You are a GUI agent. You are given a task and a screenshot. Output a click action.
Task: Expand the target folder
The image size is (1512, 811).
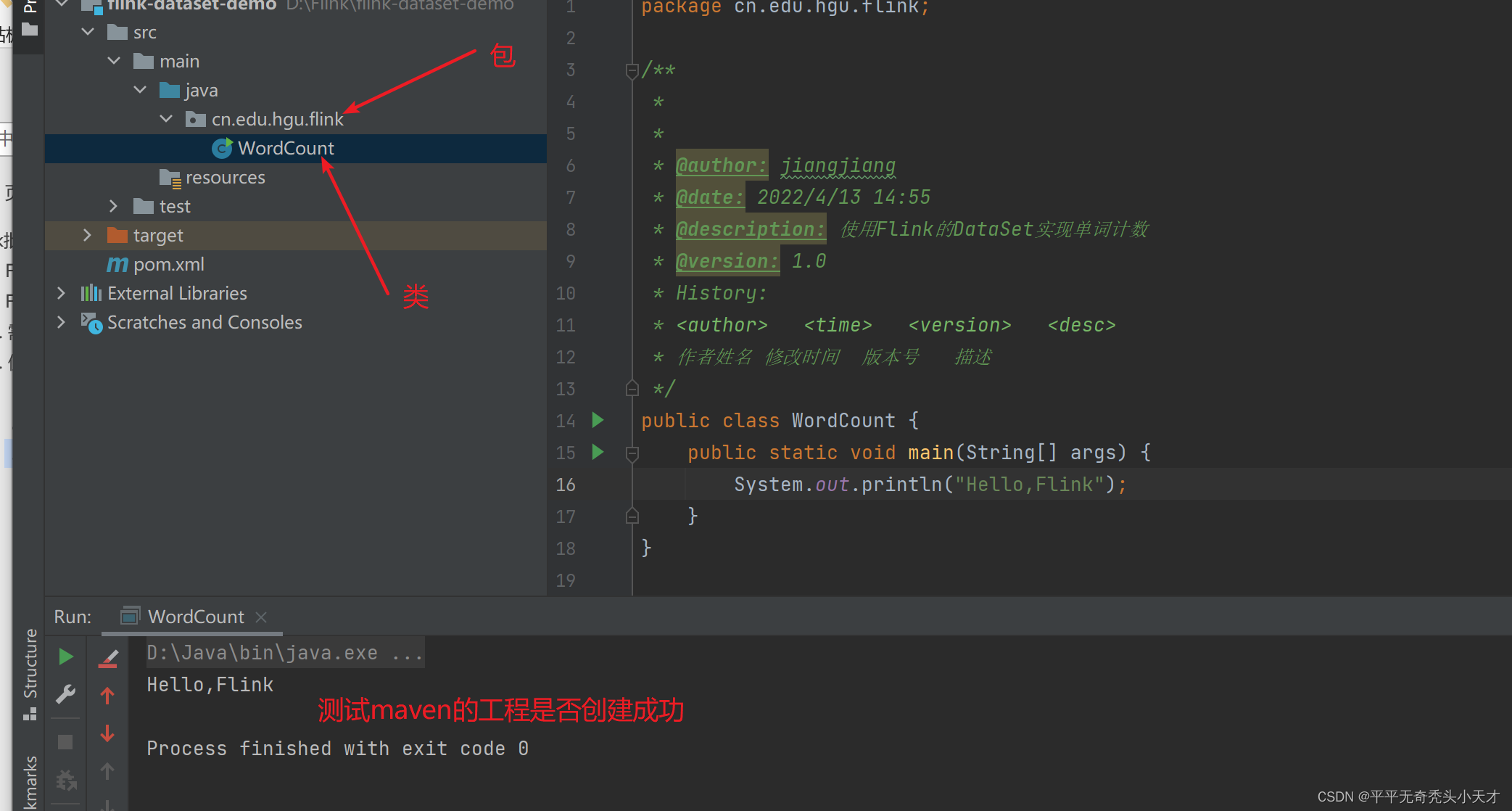click(88, 235)
